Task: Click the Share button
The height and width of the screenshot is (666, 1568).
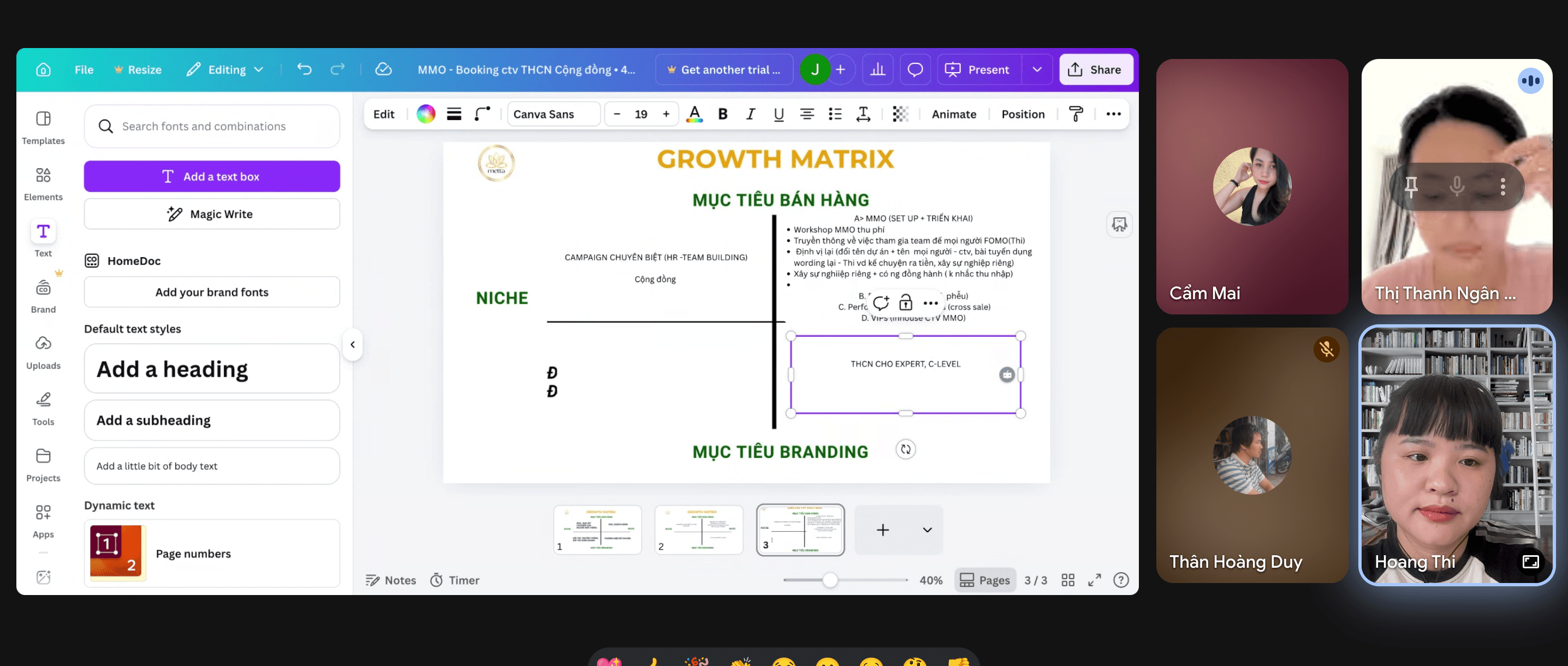Action: click(1096, 70)
